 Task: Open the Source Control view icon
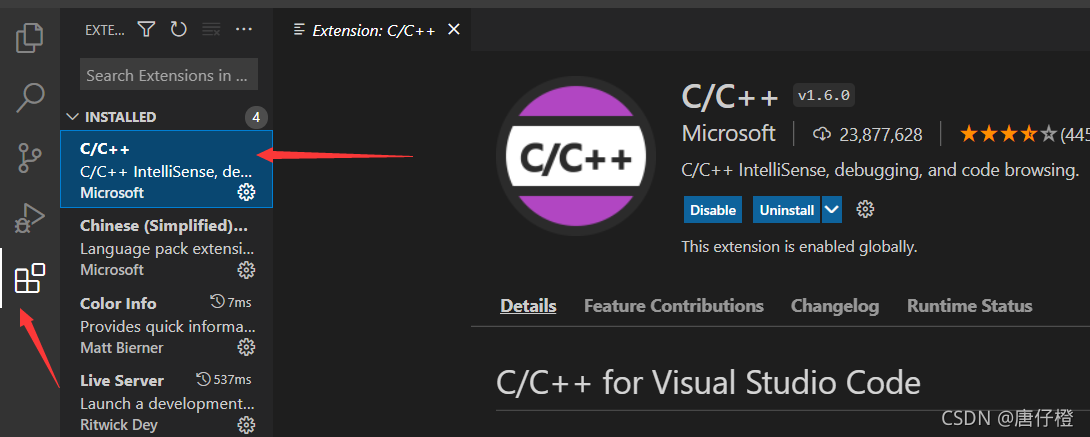pyautogui.click(x=30, y=157)
